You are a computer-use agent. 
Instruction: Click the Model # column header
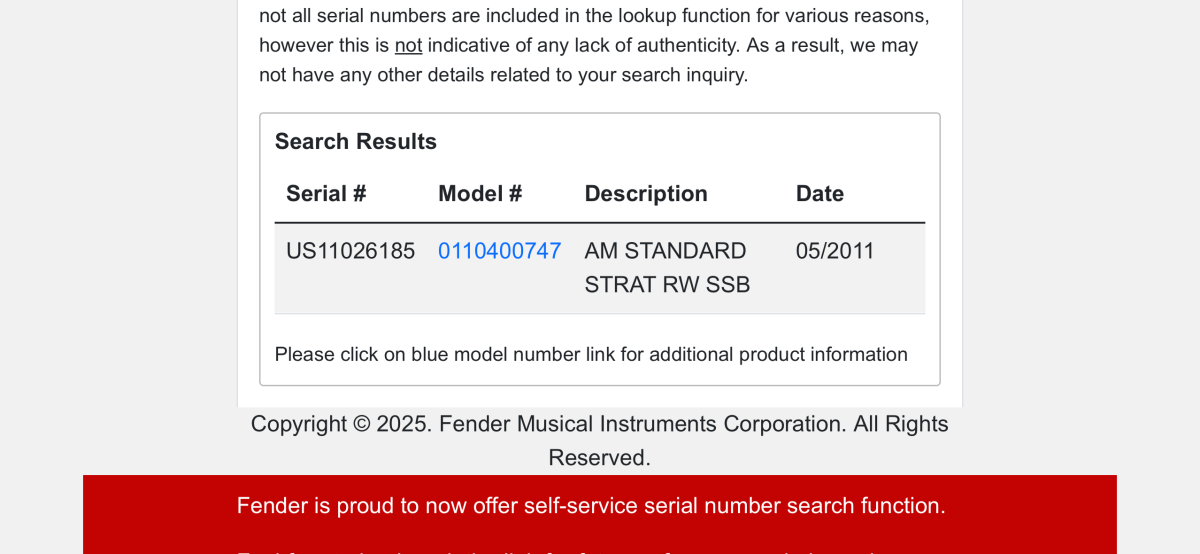[x=480, y=194]
